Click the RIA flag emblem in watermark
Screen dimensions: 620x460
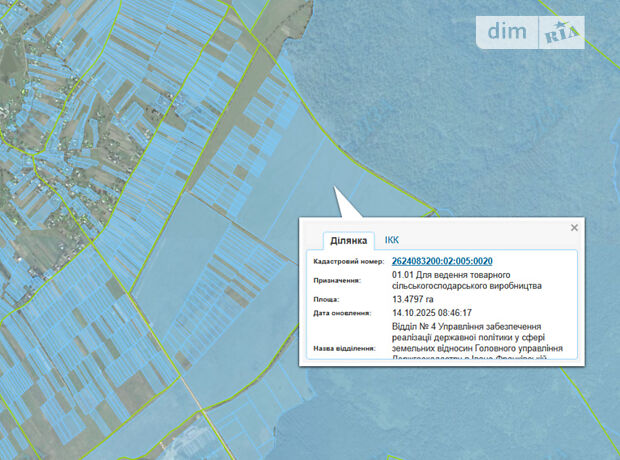click(559, 33)
